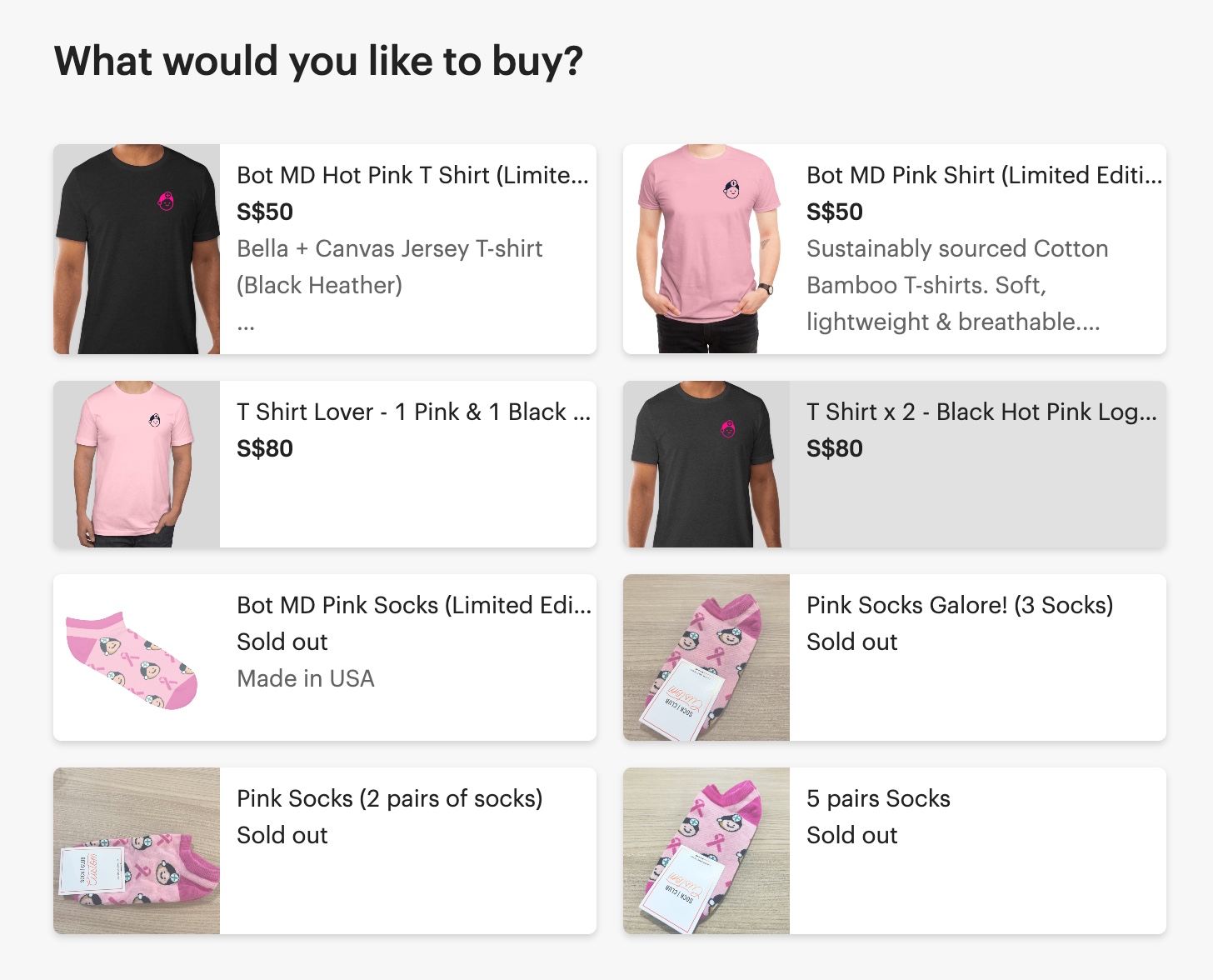Click the Bella + Canvas Jersey description
This screenshot has width=1213, height=980.
point(389,267)
